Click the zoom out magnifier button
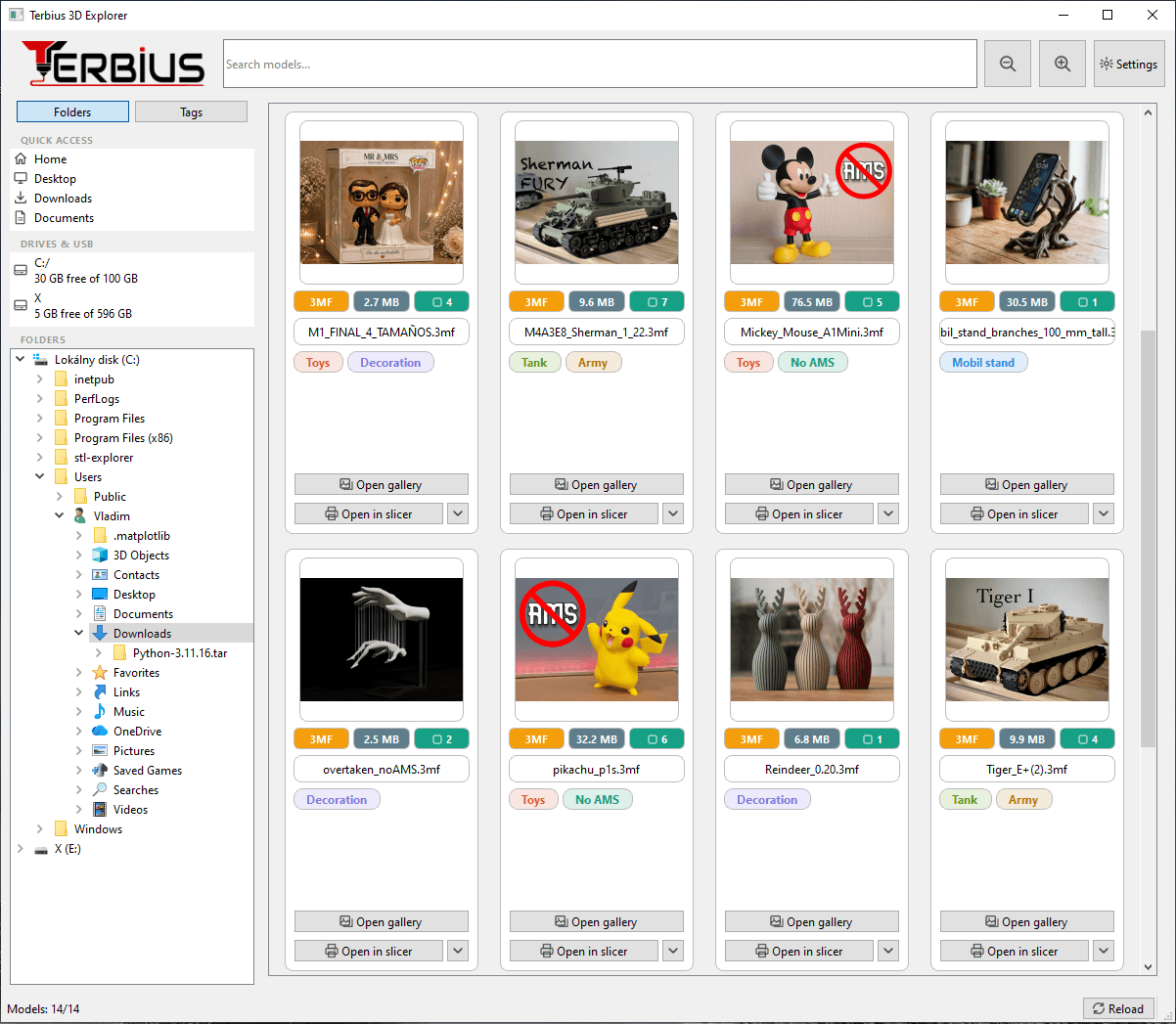Image resolution: width=1176 pixels, height=1024 pixels. [x=1008, y=64]
